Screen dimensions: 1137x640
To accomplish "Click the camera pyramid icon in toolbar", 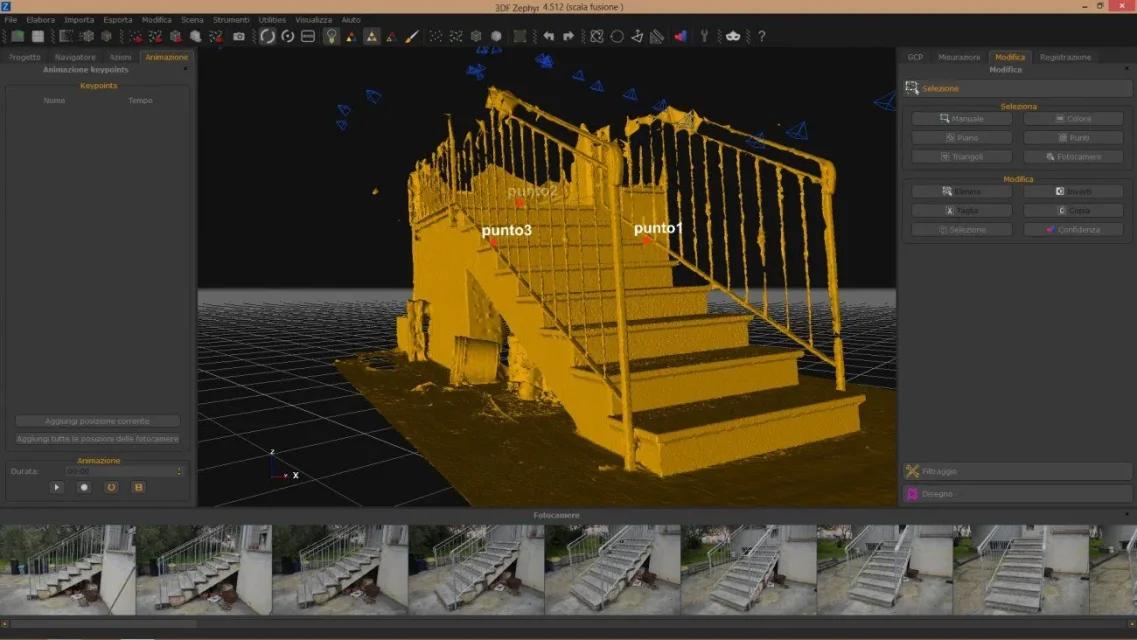I will coord(637,36).
